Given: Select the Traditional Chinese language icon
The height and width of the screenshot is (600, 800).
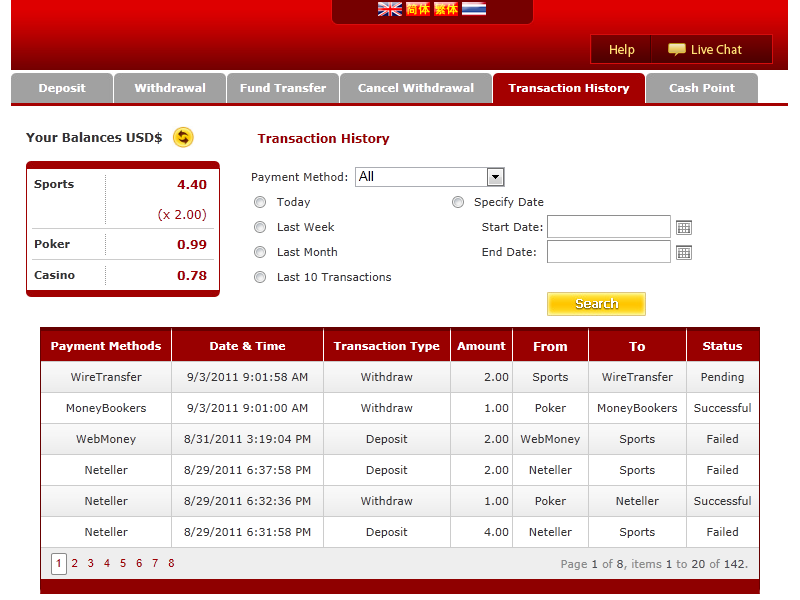Looking at the screenshot, I should (445, 9).
